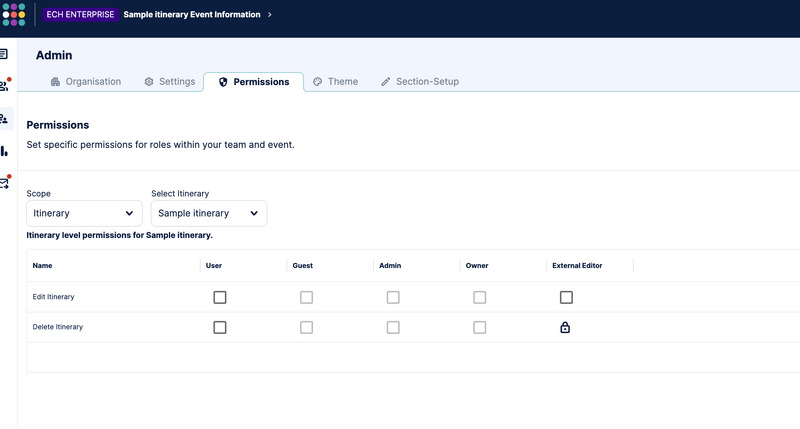
Task: Click the Settings gear icon
Action: (148, 82)
